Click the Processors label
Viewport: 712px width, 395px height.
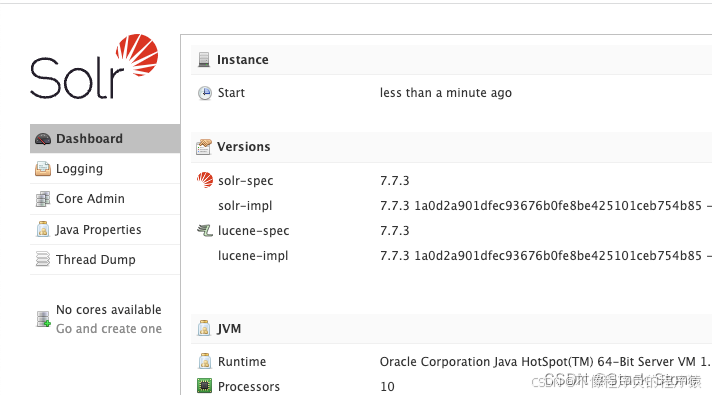(249, 386)
